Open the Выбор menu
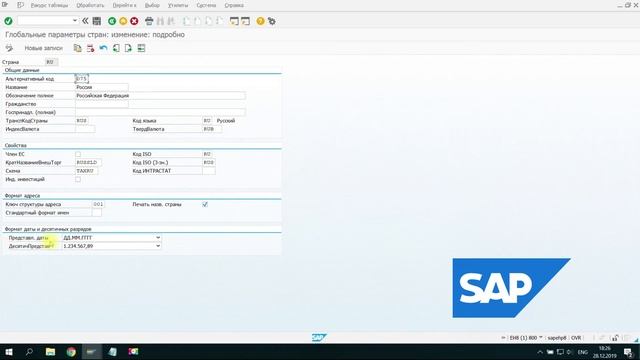The height and width of the screenshot is (360, 640). 152,5
